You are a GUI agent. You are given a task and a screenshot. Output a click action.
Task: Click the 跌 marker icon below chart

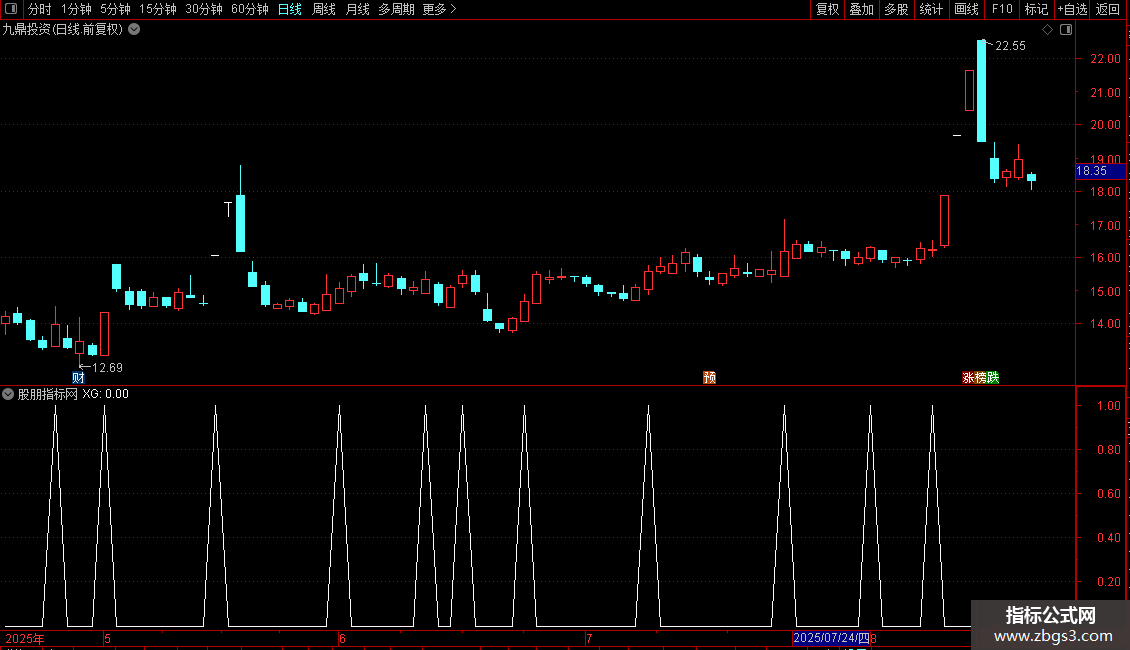(x=993, y=378)
